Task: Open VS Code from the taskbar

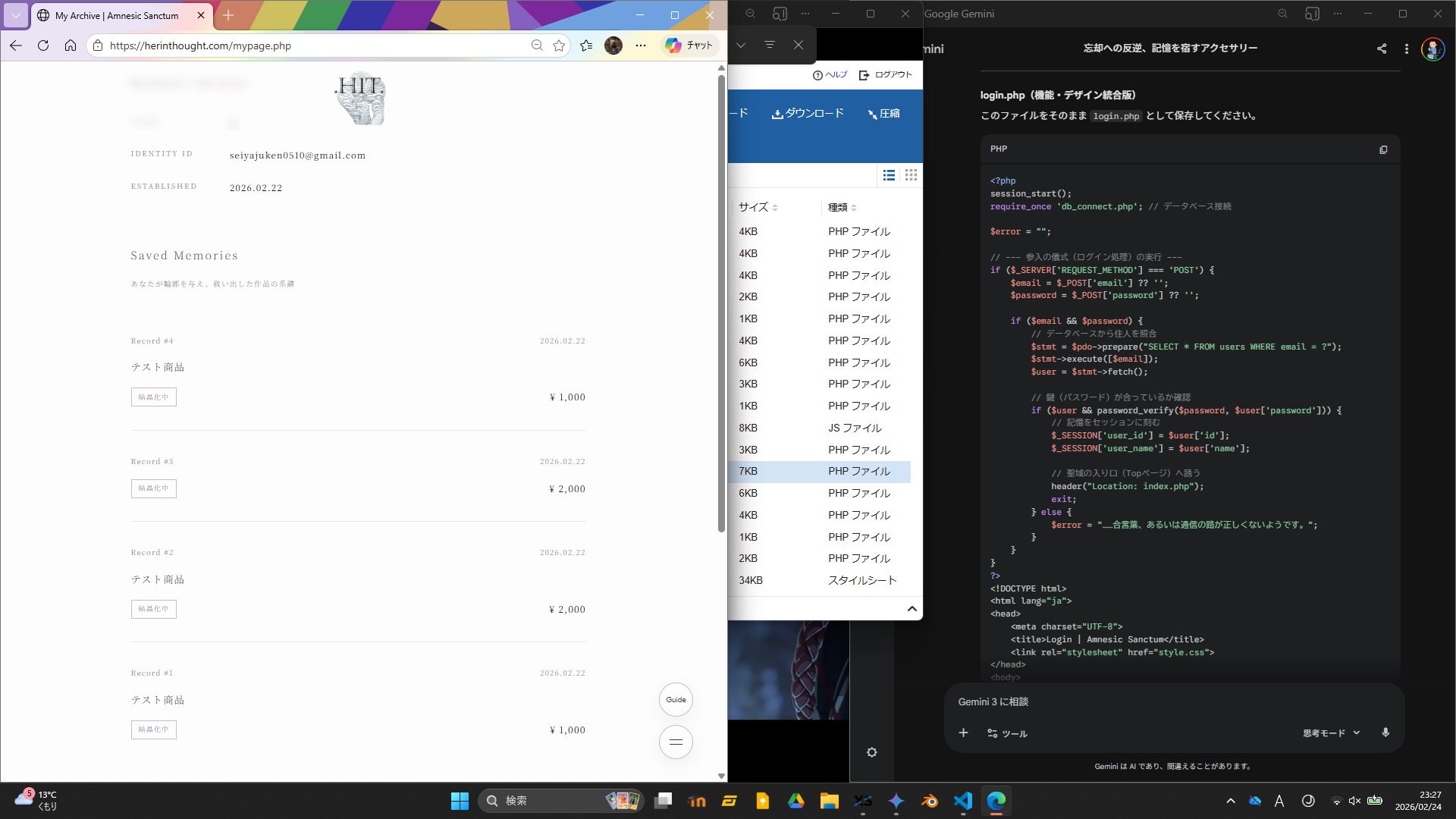Action: click(x=962, y=801)
